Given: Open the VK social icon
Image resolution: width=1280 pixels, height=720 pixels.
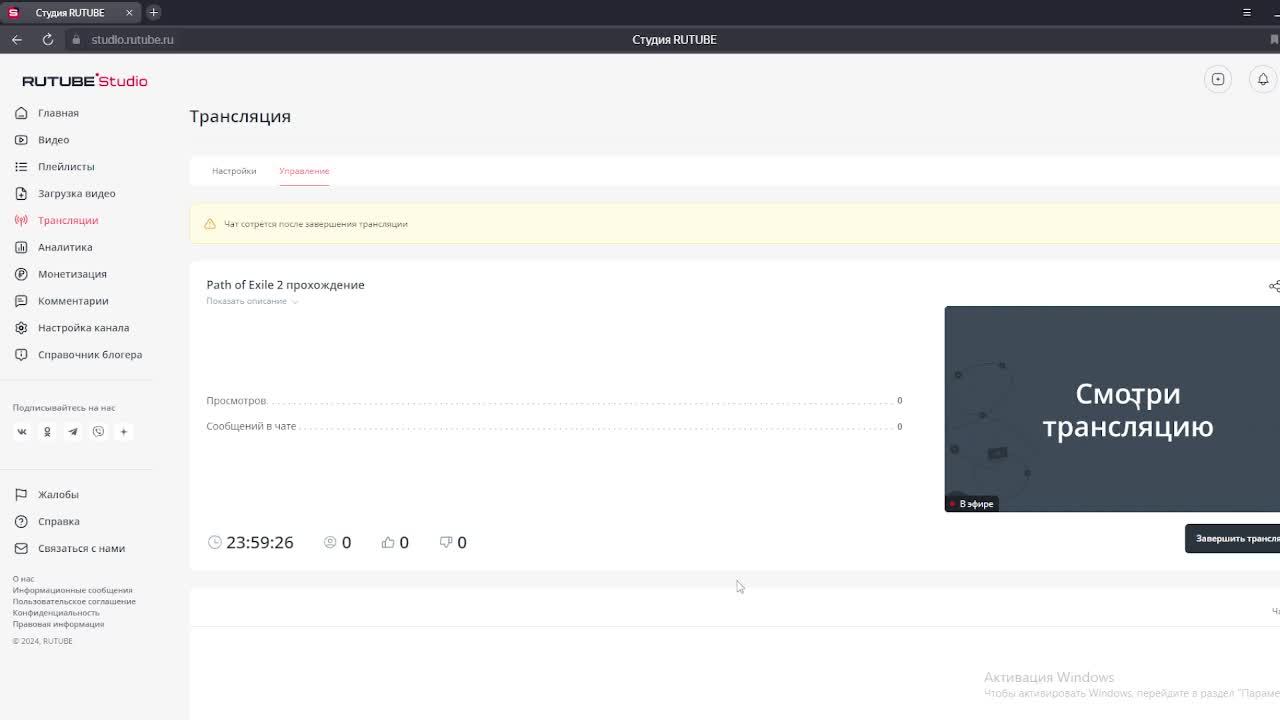Looking at the screenshot, I should (22, 432).
